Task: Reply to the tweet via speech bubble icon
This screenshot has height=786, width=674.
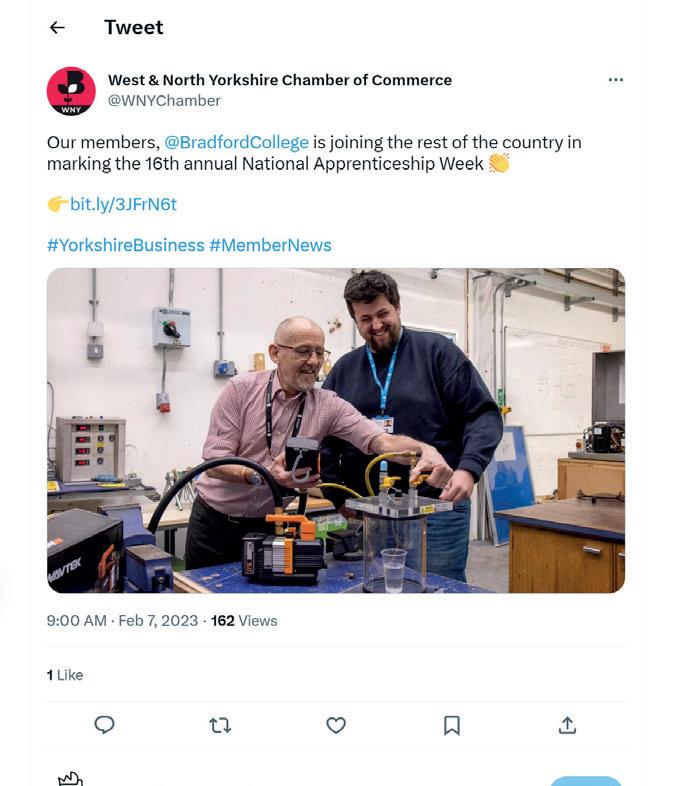Action: point(104,725)
